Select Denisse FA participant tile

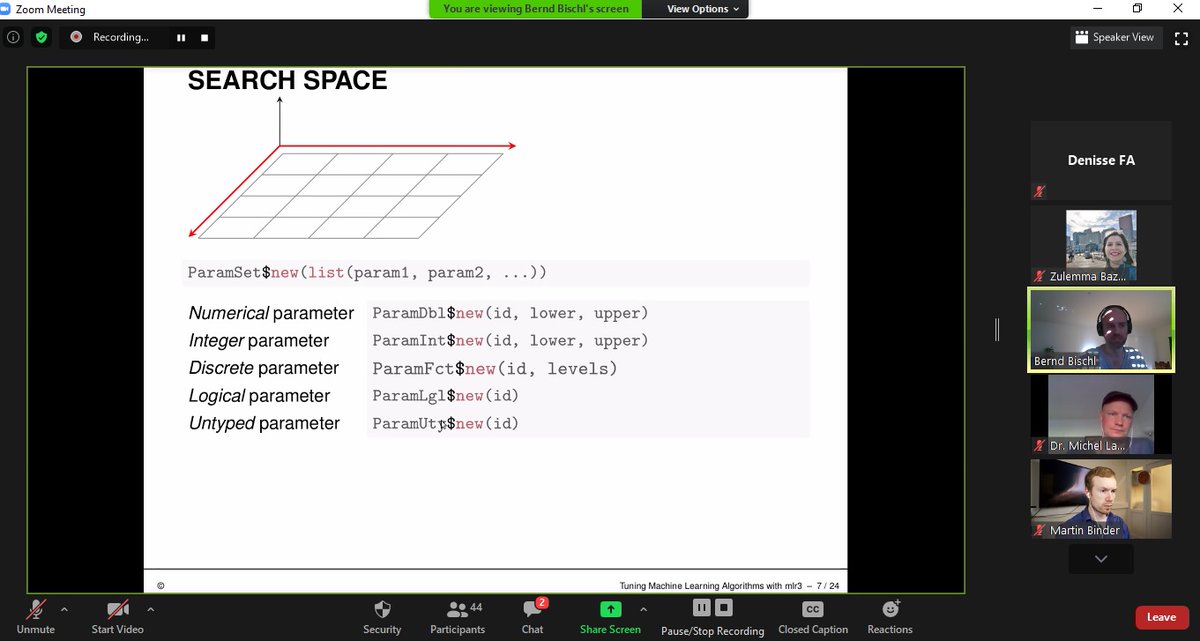pyautogui.click(x=1101, y=160)
